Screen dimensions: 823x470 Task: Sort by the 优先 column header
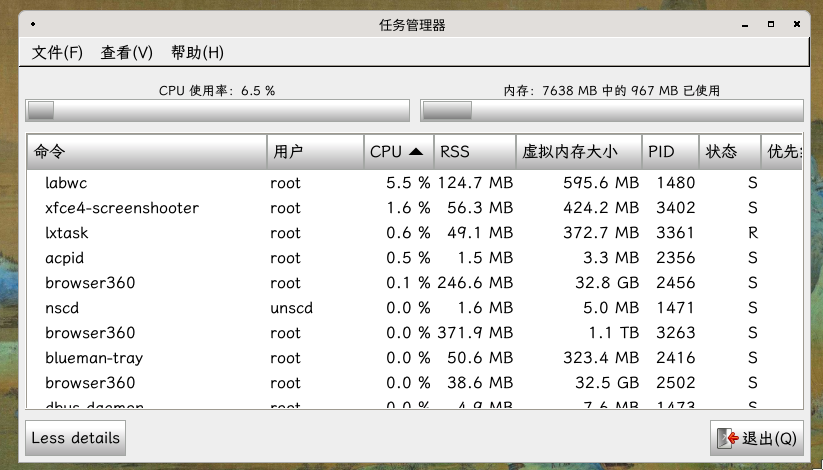click(782, 152)
